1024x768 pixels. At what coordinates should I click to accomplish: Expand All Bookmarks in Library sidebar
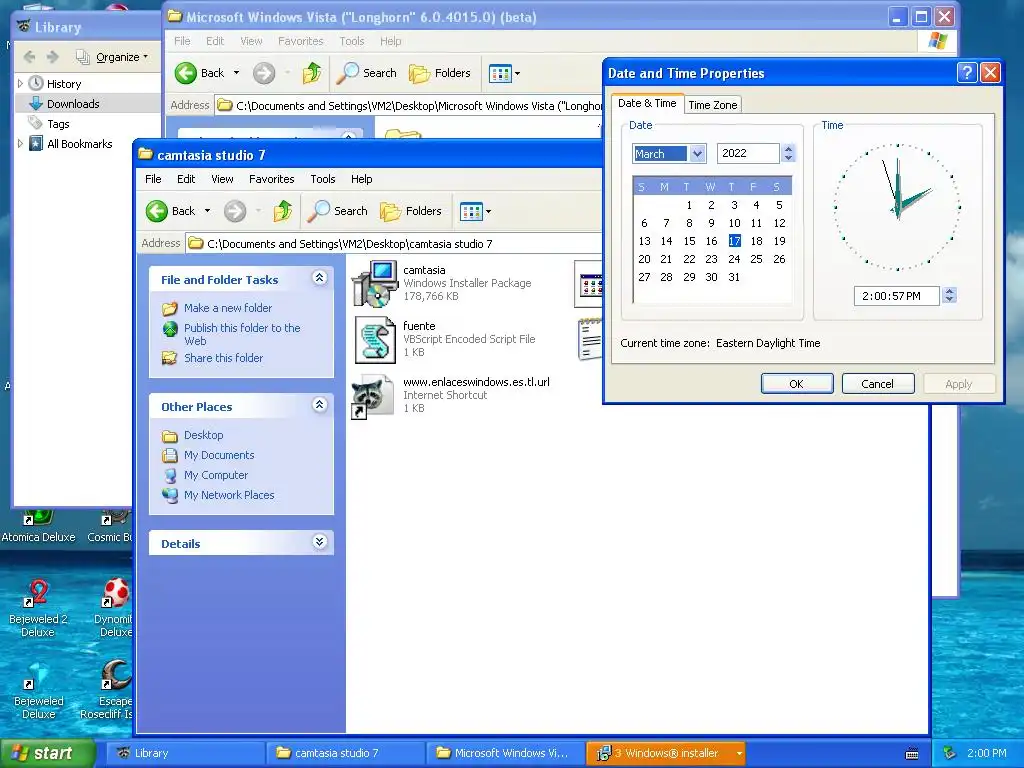(20, 144)
